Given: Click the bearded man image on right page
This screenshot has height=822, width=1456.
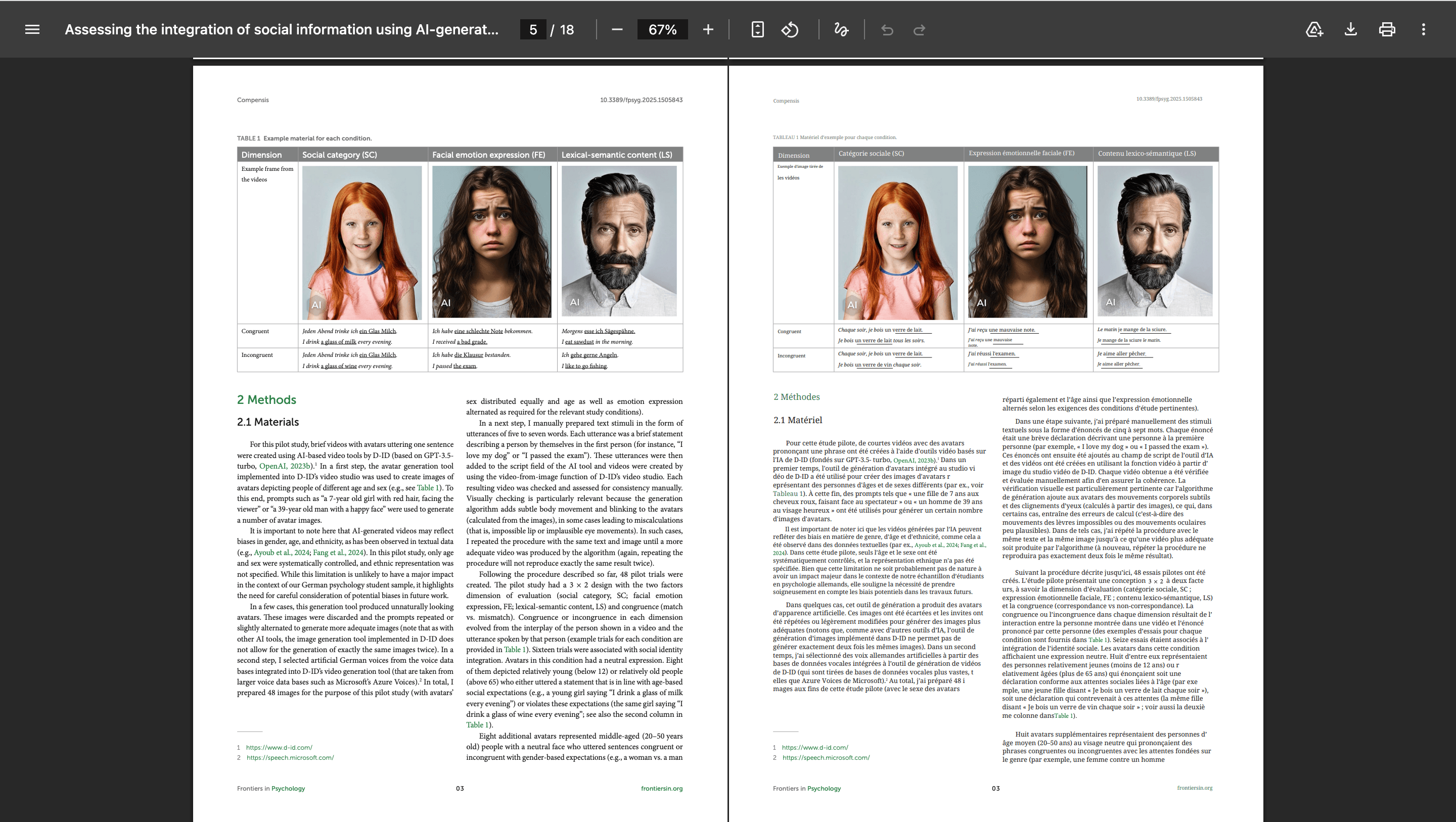Looking at the screenshot, I should [1155, 241].
